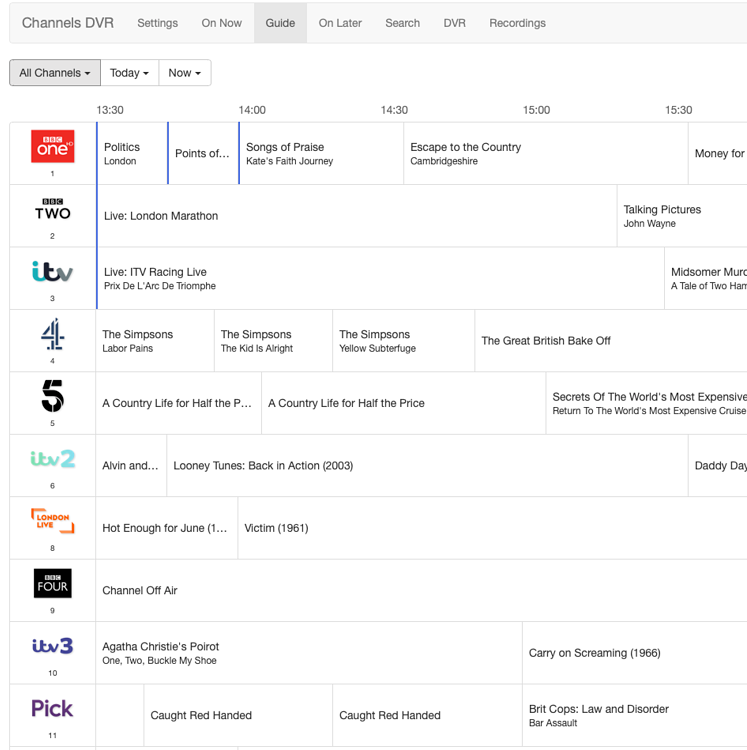Select Alvin and... on ITV2

coord(131,465)
